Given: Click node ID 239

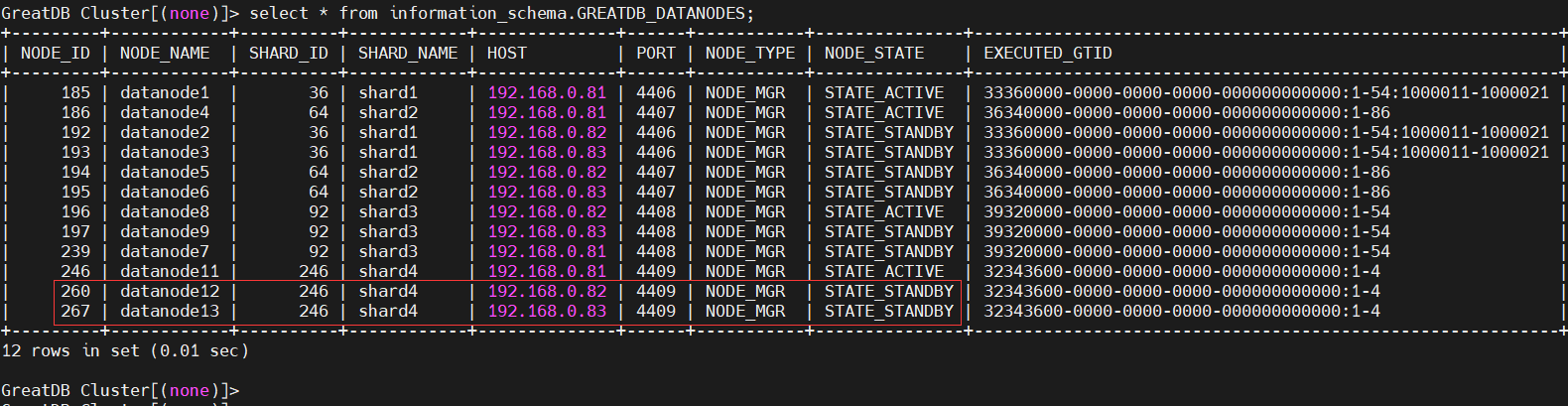Looking at the screenshot, I should (x=75, y=252).
